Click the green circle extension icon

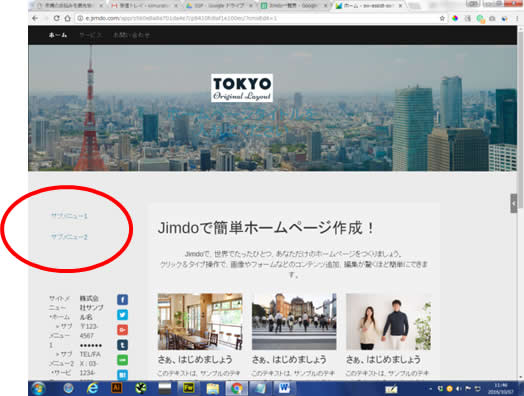pos(480,19)
